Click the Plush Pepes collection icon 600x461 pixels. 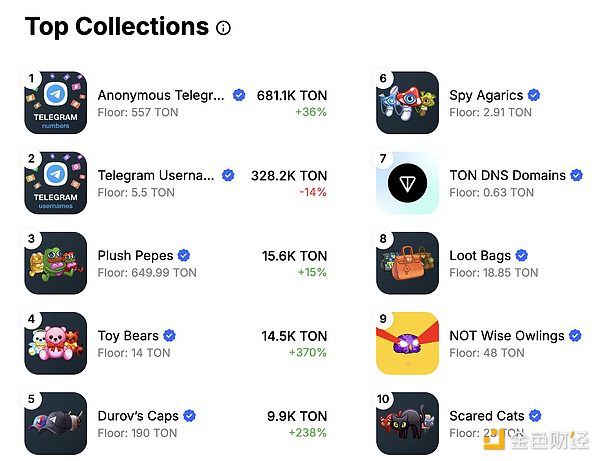[x=55, y=263]
